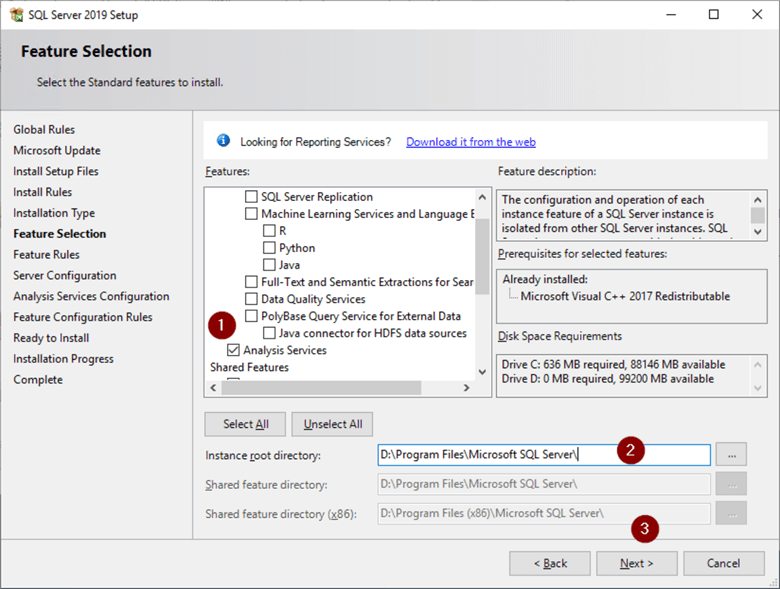
Task: Enable the SQL Server Replication checkbox
Action: tap(252, 197)
